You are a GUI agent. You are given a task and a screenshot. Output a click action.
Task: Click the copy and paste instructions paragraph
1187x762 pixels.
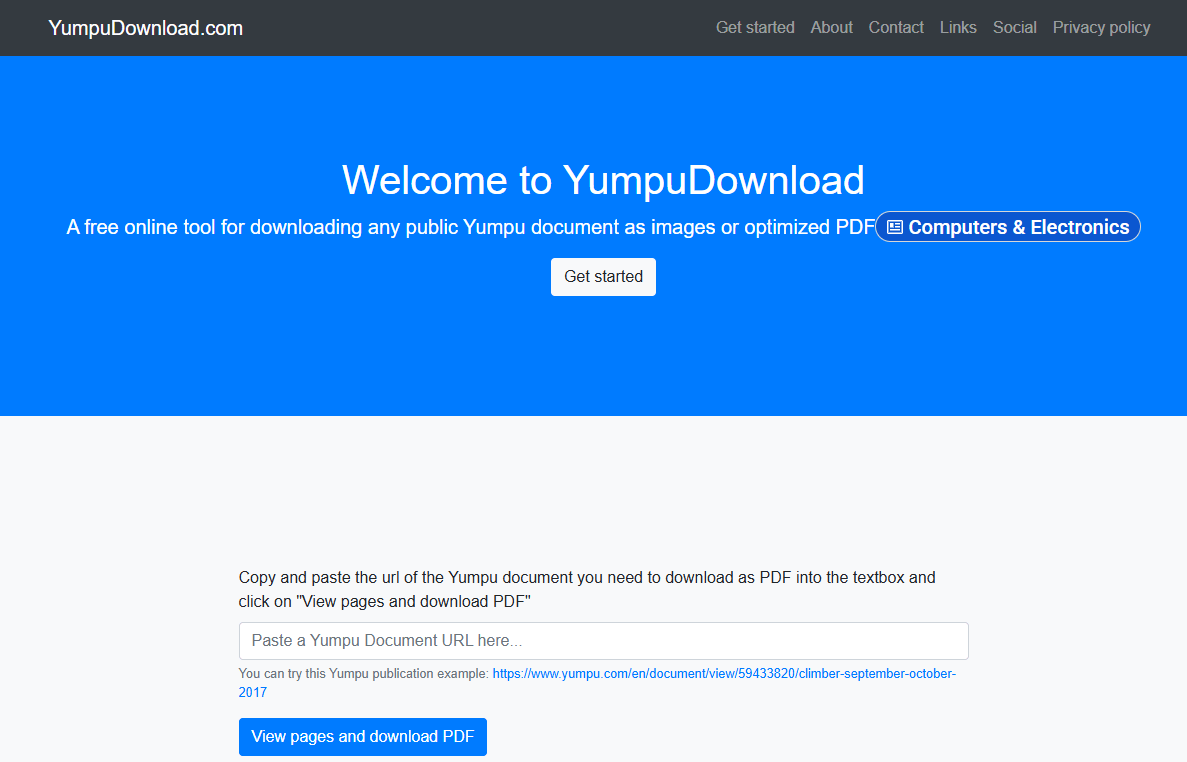pos(587,589)
